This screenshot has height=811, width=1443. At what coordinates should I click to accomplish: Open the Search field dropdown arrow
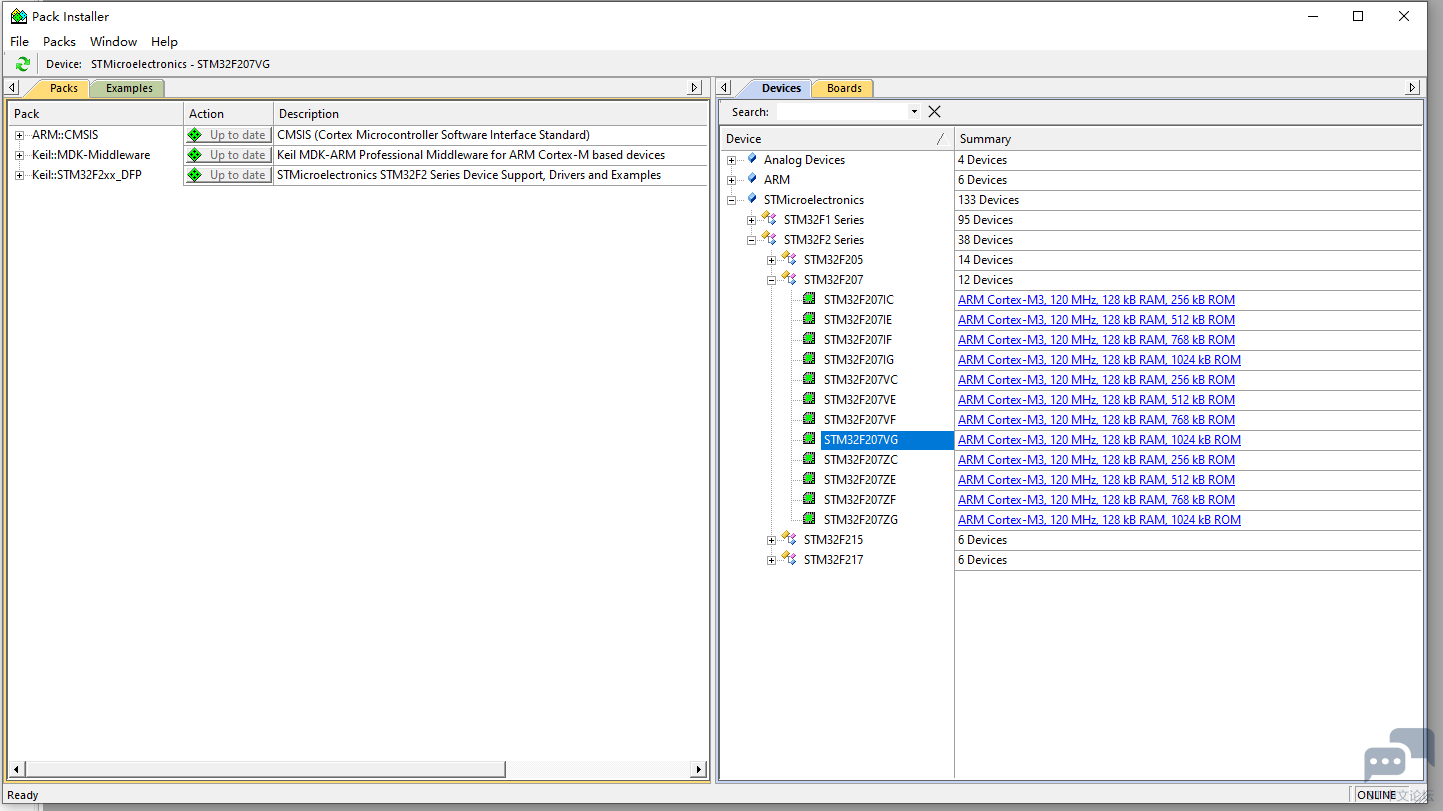(x=914, y=112)
